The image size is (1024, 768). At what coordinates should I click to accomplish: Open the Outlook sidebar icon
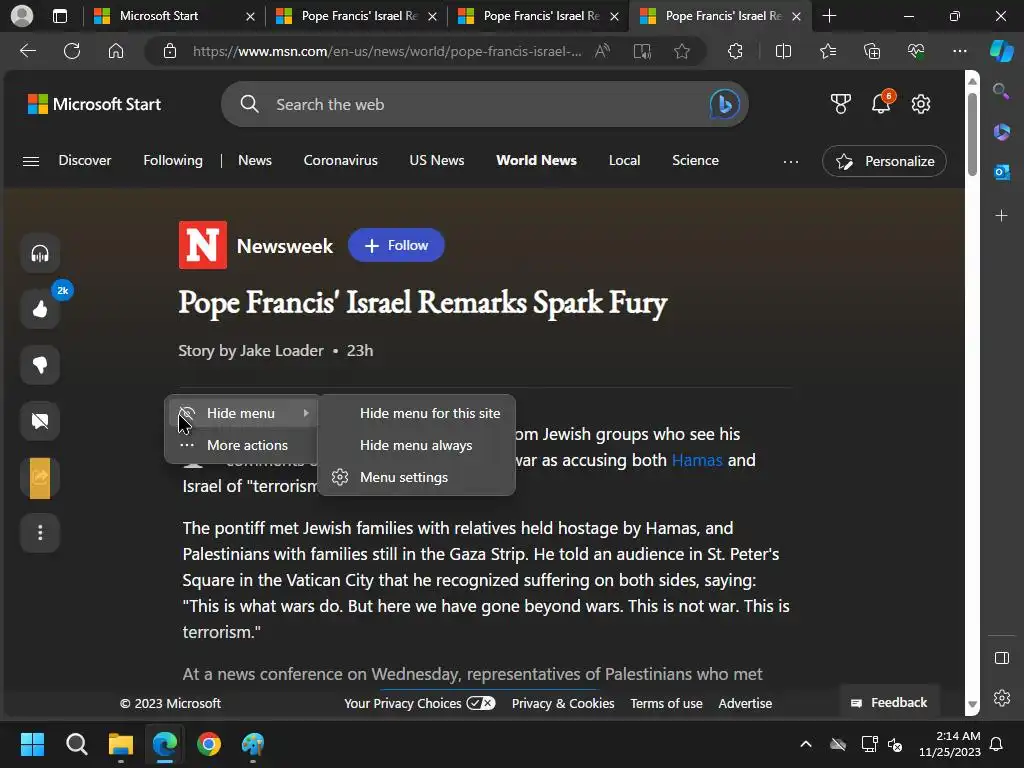[1002, 172]
